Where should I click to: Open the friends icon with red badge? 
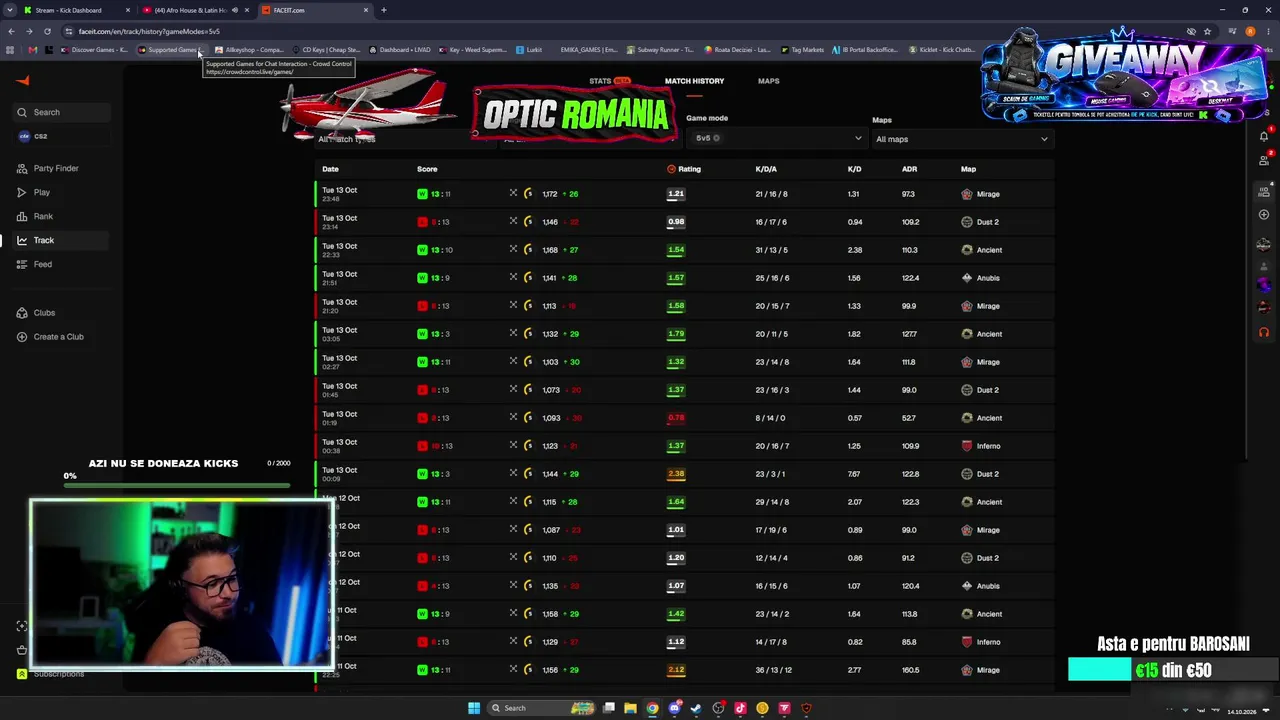coord(1264,160)
